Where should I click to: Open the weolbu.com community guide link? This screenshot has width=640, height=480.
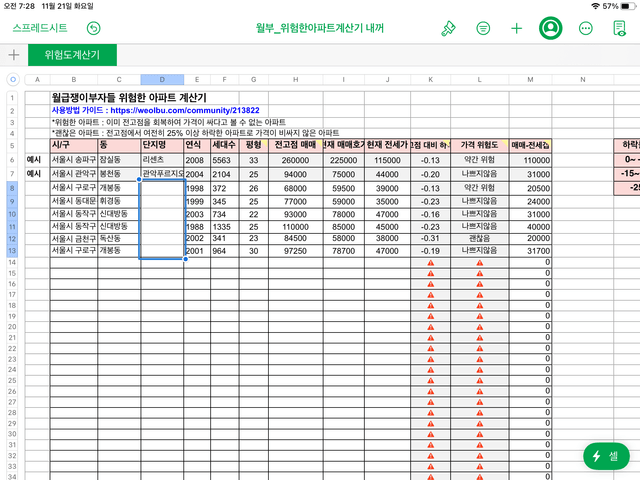click(x=185, y=110)
